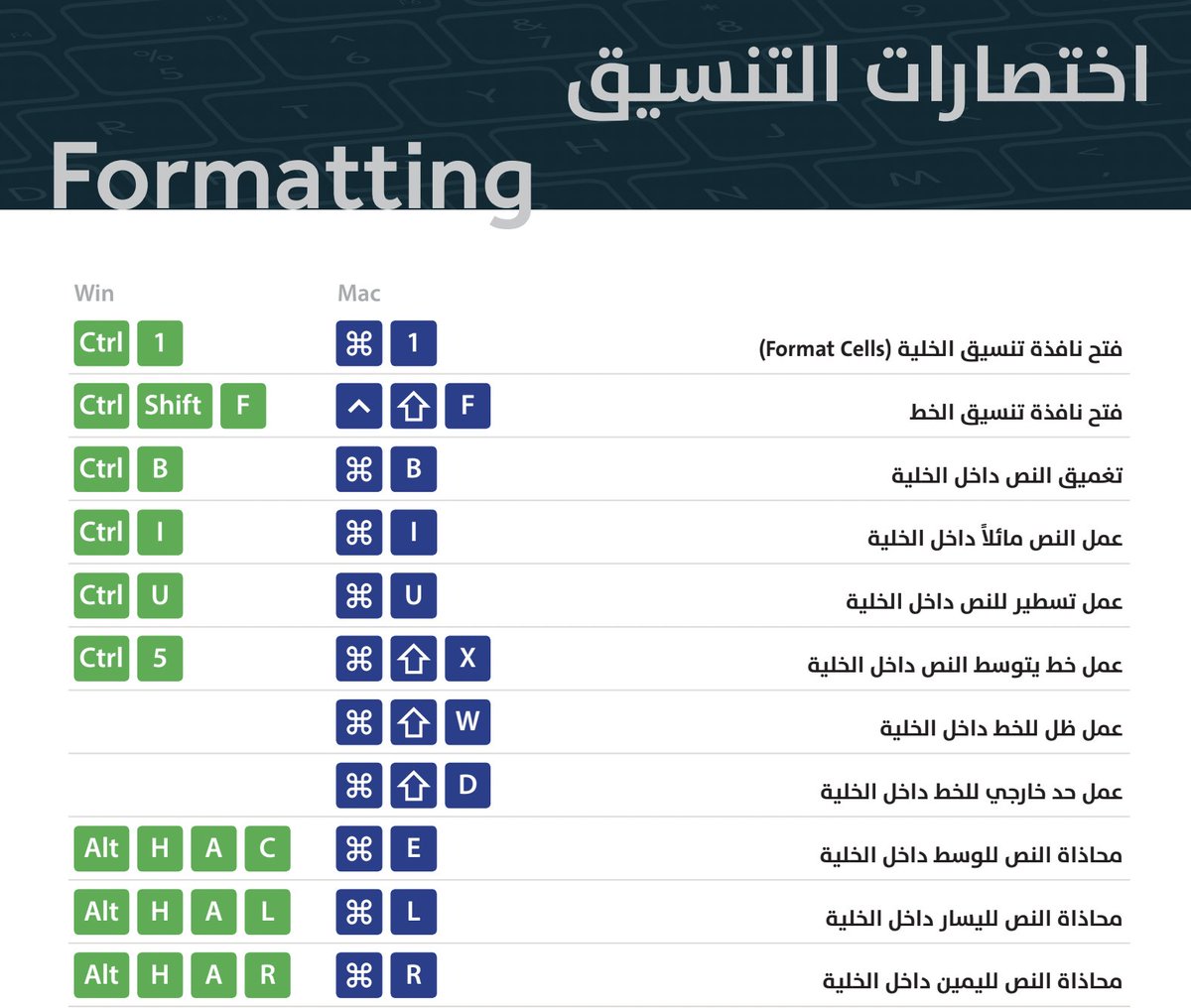Click the Alt key in the green R row

tap(101, 975)
